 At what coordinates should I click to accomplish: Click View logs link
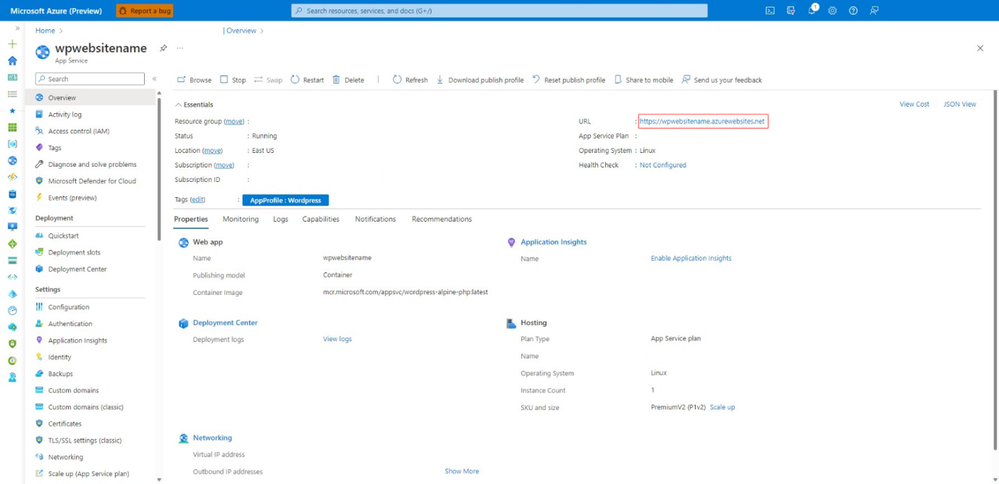point(337,339)
